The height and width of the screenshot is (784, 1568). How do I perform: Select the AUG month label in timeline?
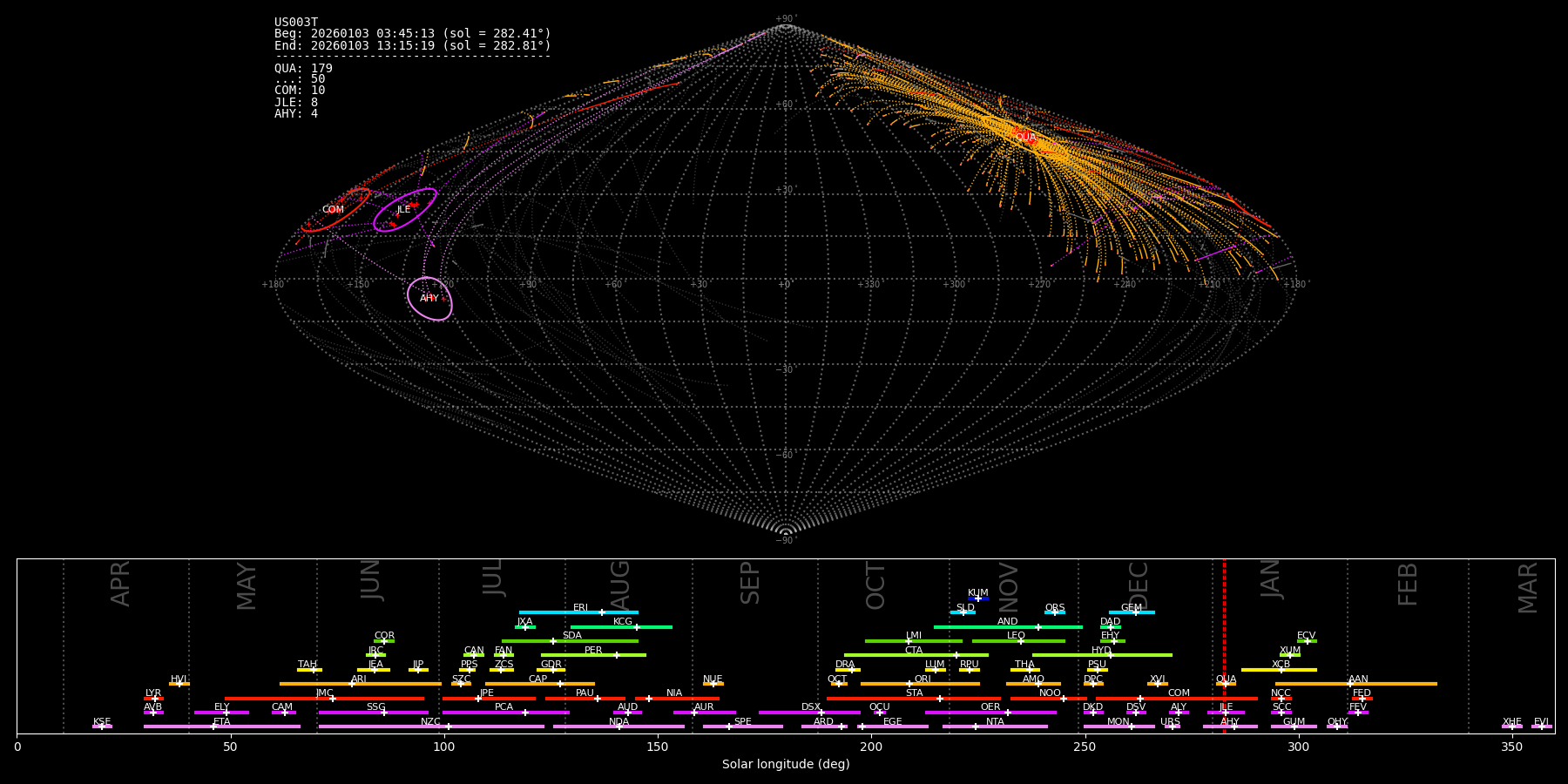[x=619, y=584]
